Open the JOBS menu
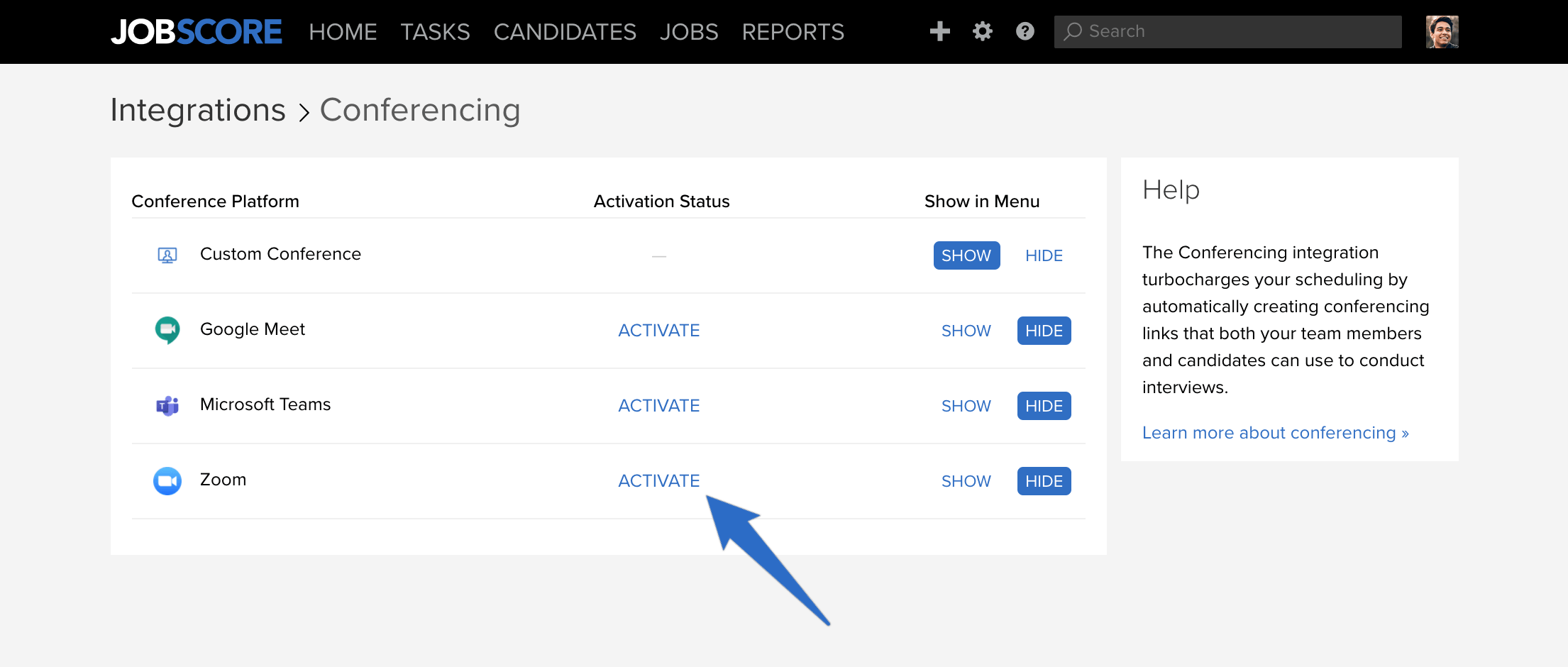This screenshot has width=1568, height=667. 689,32
